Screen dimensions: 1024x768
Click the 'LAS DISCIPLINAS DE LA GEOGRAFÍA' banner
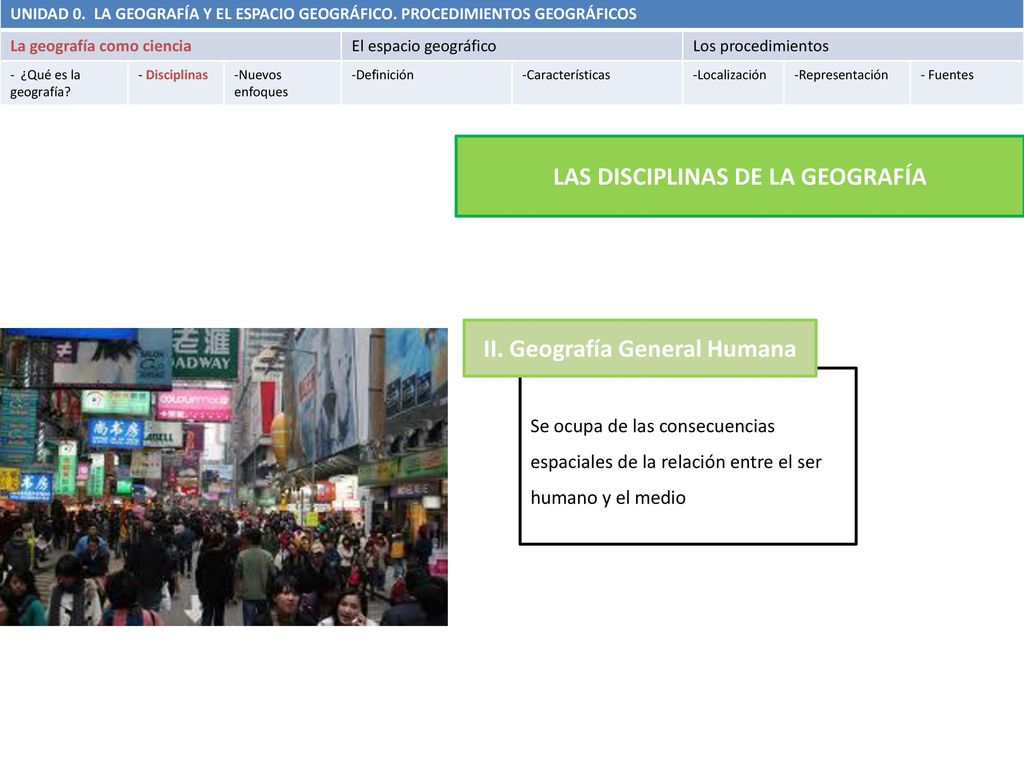coord(739,176)
